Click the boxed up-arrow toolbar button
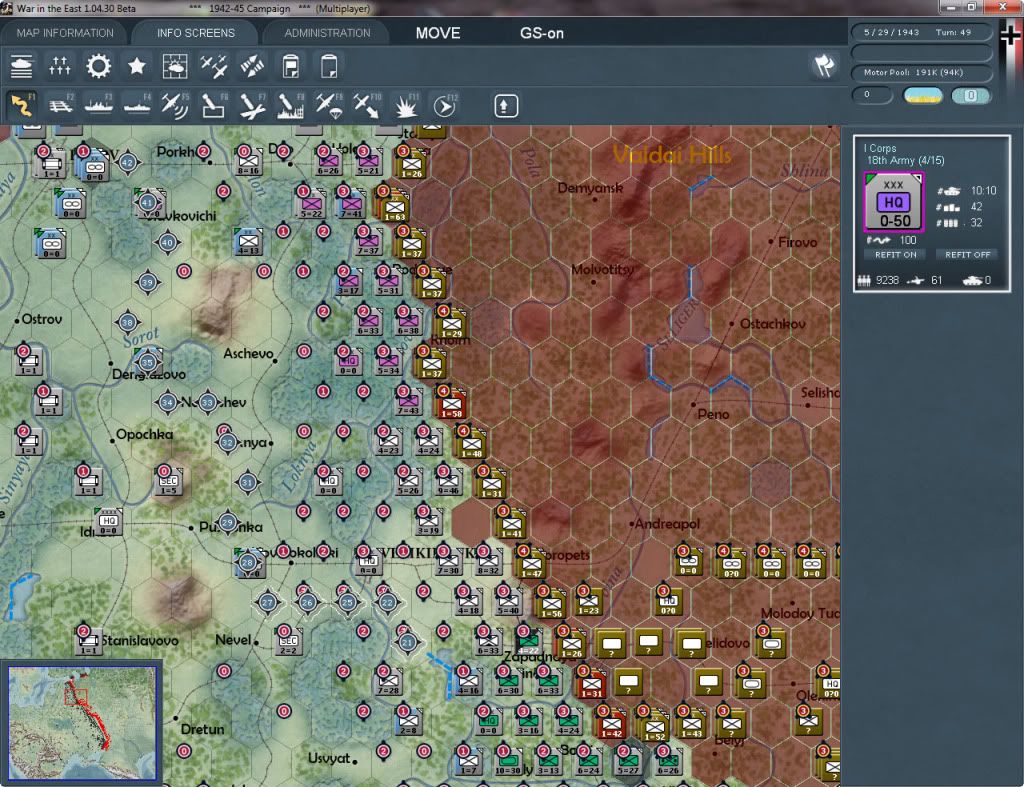This screenshot has height=787, width=1024. click(505, 106)
